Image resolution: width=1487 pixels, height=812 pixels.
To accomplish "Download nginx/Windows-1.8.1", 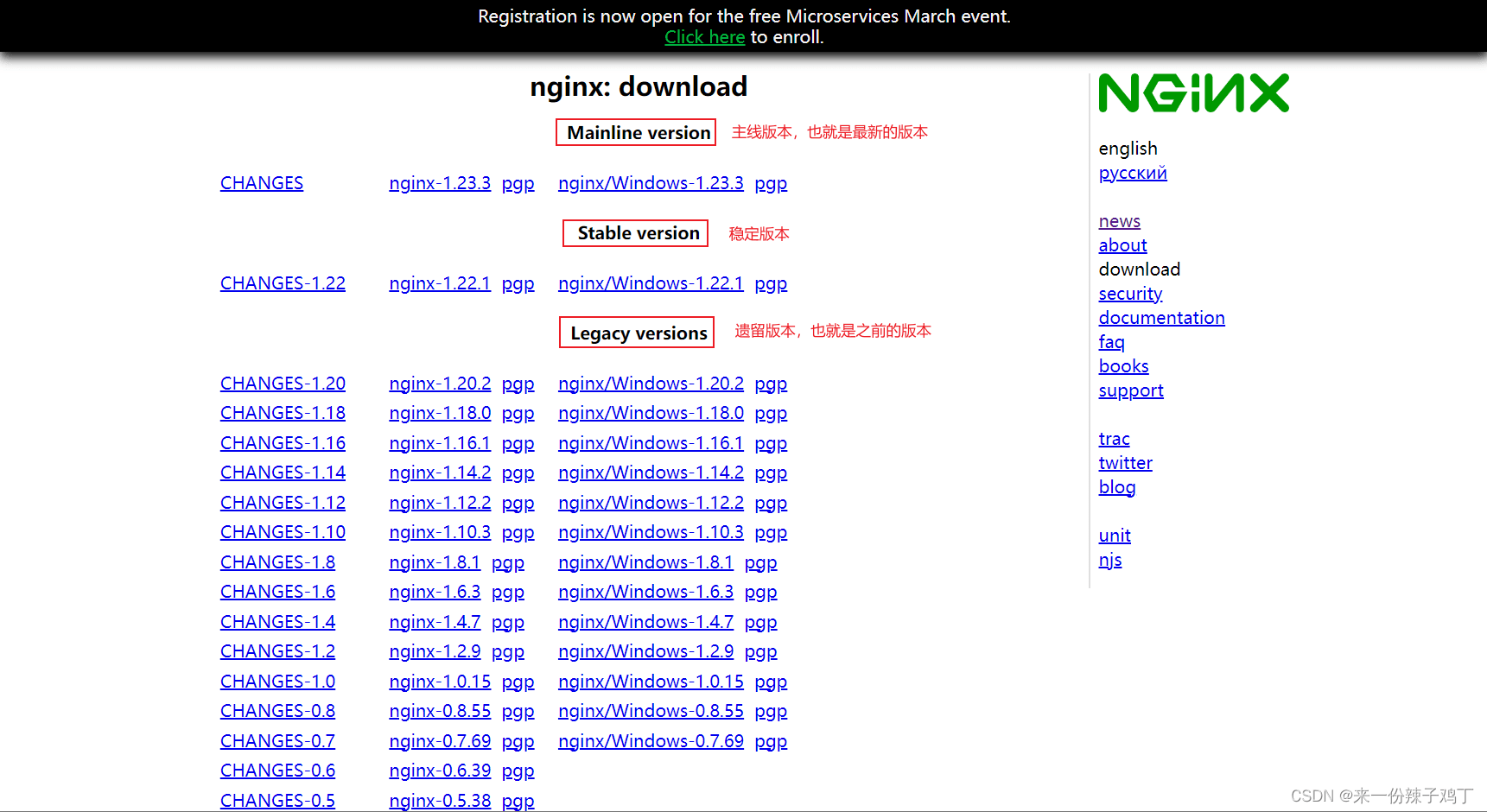I will [x=645, y=562].
